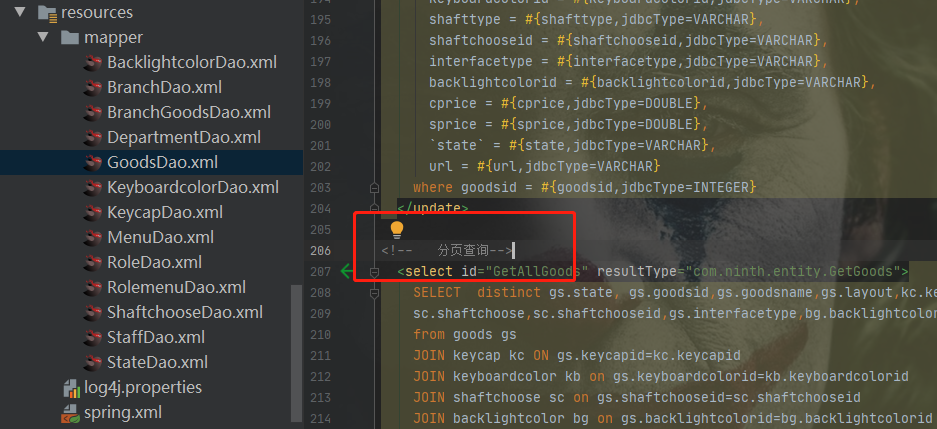Click the "GetAllGoods" id value
The image size is (937, 429).
[537, 272]
